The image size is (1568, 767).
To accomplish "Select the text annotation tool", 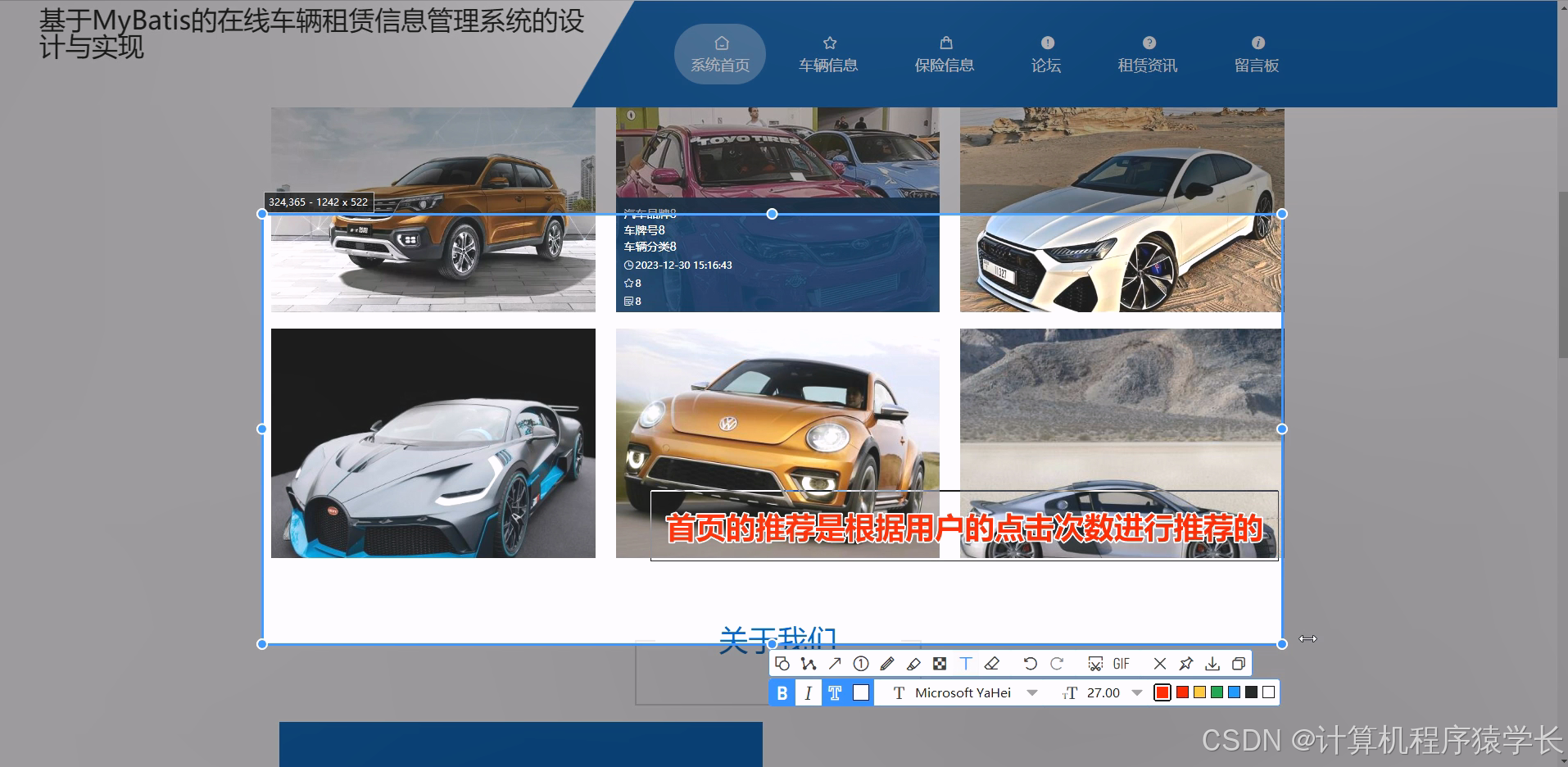I will pyautogui.click(x=966, y=664).
